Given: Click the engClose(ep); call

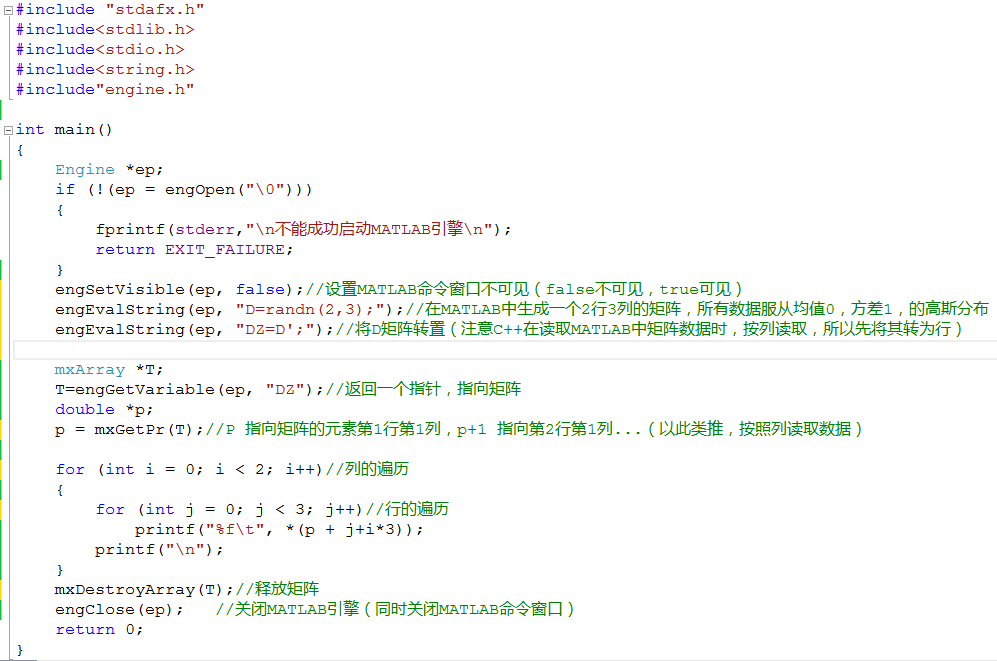Looking at the screenshot, I should click(119, 610).
